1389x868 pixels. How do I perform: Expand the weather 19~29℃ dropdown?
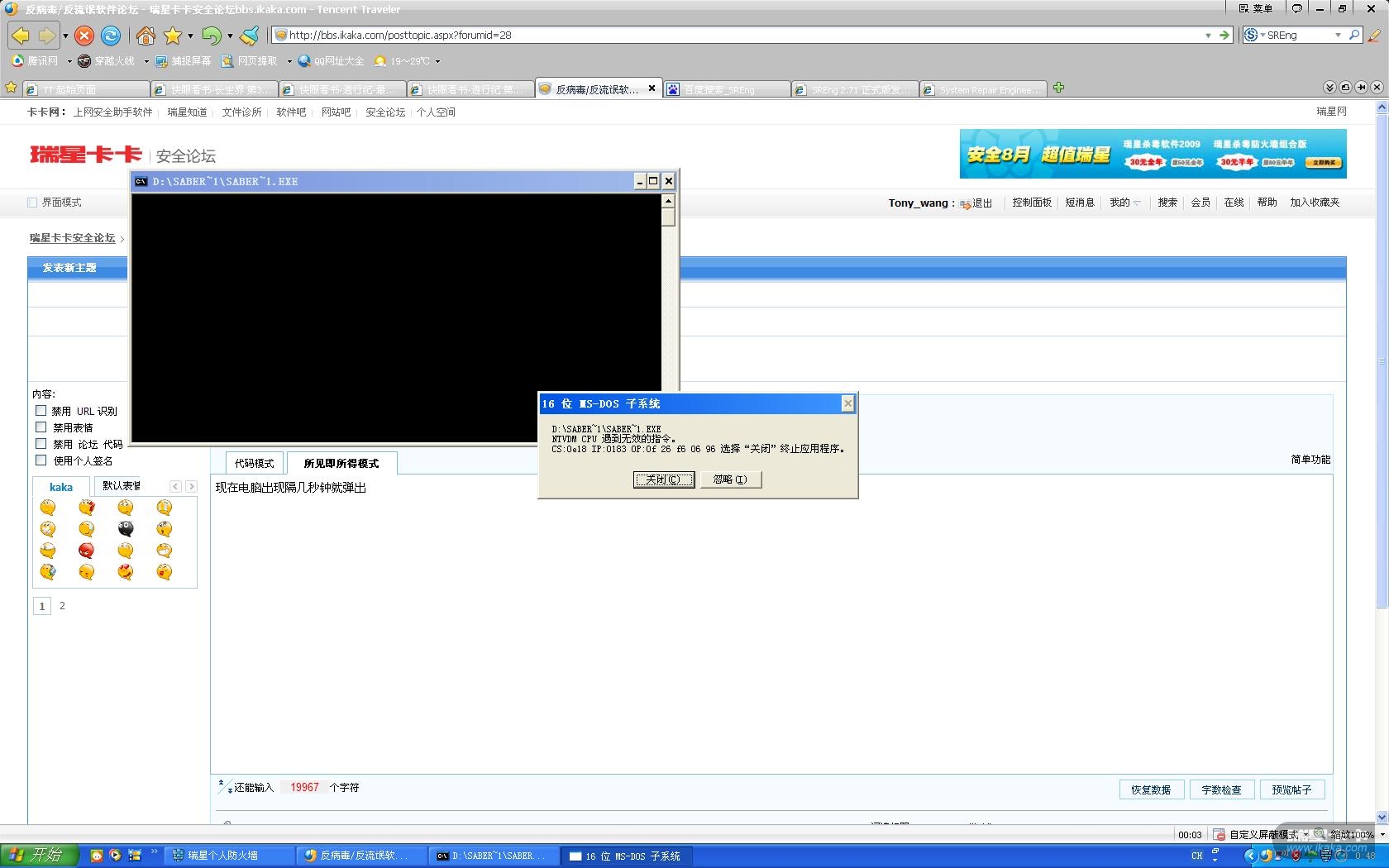437,61
